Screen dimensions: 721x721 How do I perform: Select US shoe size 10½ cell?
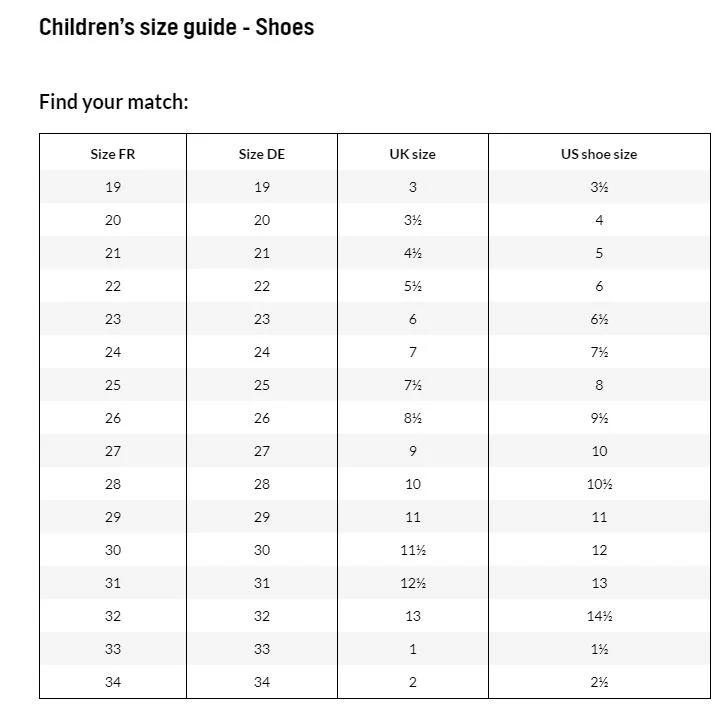(599, 484)
